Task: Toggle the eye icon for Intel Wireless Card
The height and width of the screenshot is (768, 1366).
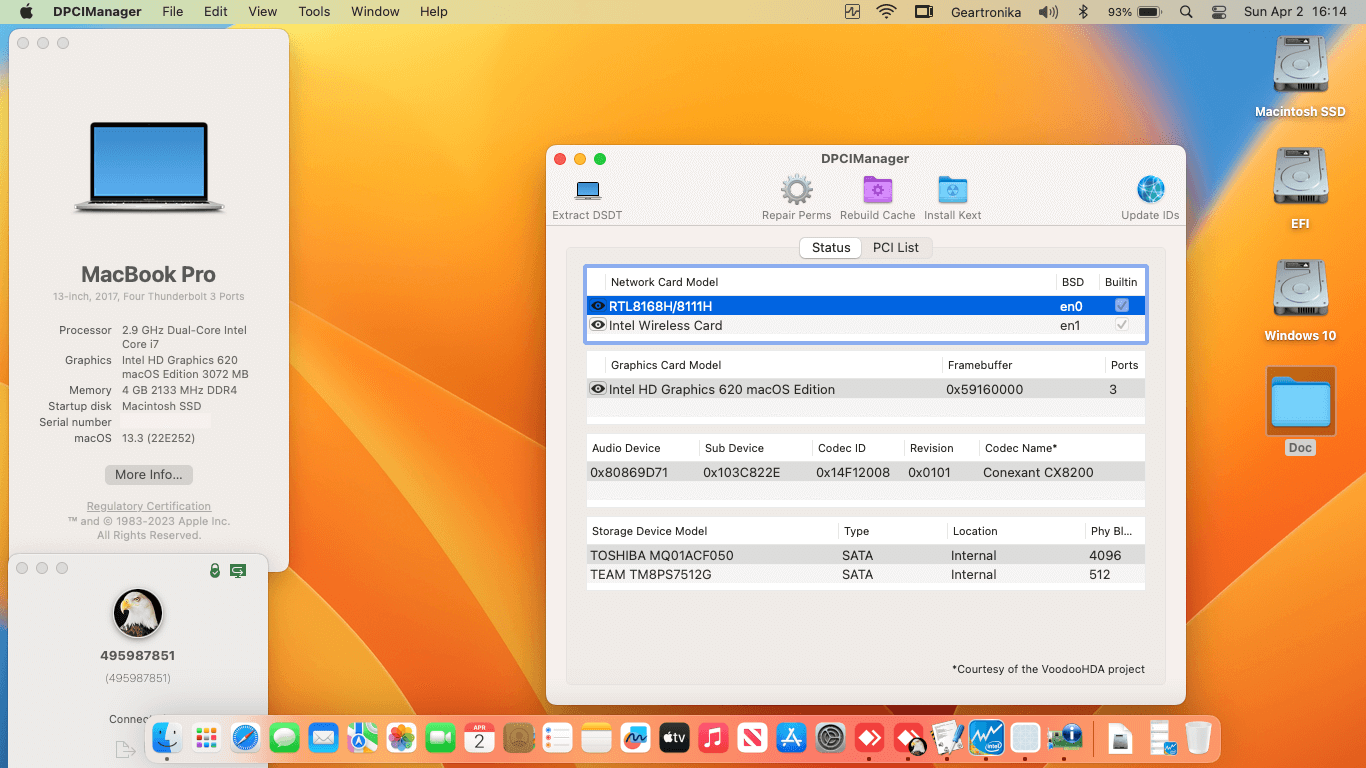Action: pyautogui.click(x=598, y=325)
